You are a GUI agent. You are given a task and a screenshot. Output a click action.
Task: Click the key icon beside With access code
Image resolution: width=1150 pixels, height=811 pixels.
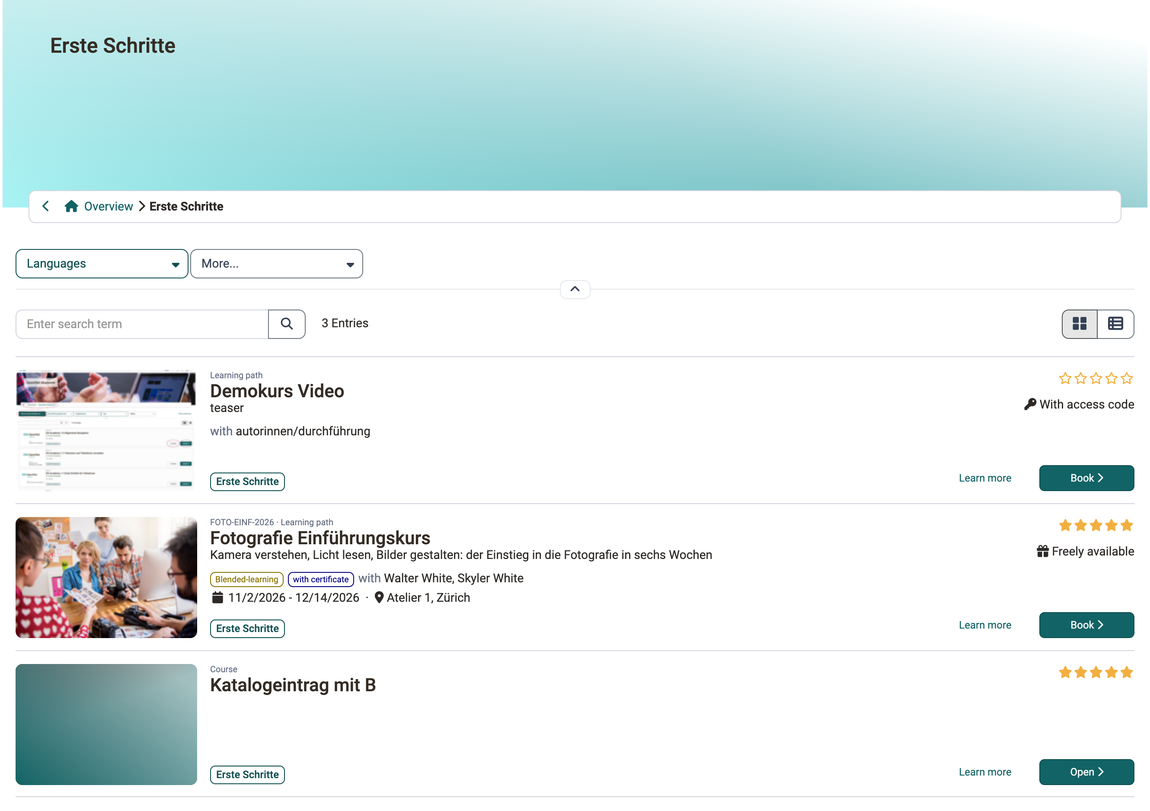pyautogui.click(x=1030, y=404)
